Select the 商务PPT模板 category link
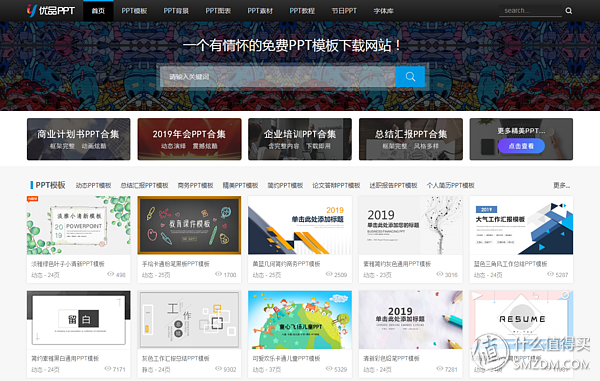 point(196,186)
